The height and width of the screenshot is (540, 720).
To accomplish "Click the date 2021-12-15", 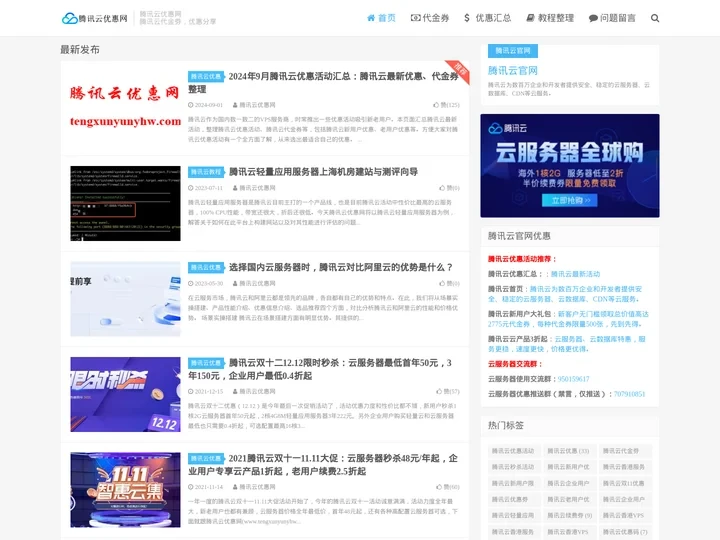I will pos(205,391).
